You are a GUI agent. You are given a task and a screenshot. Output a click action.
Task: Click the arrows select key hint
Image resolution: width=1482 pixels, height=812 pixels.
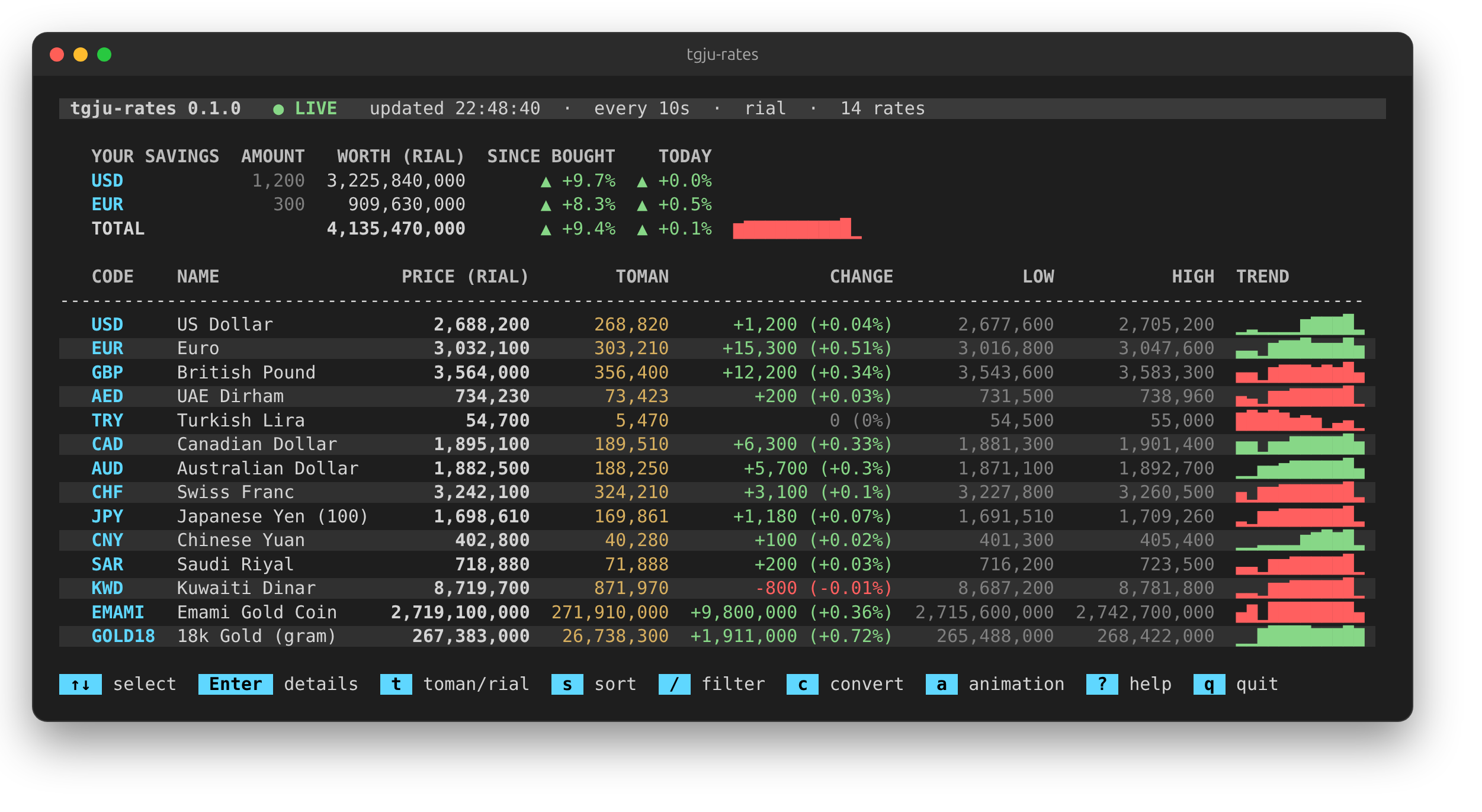pyautogui.click(x=118, y=684)
